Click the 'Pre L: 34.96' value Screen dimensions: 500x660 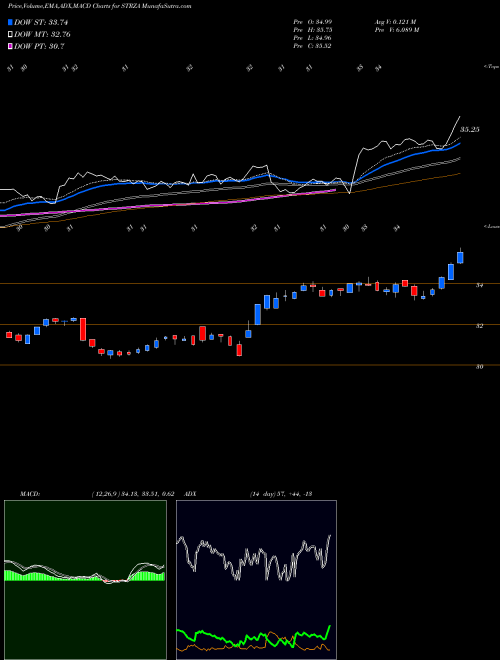click(x=313, y=38)
